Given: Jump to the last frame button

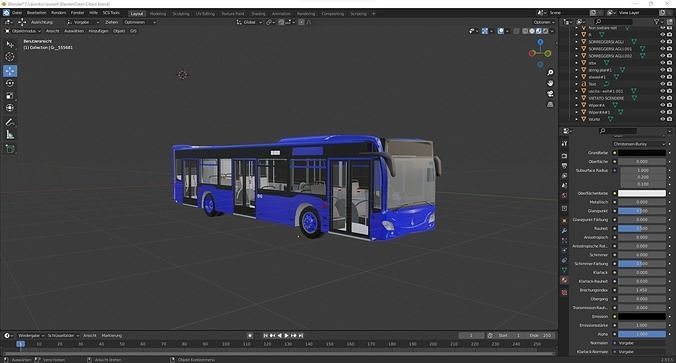Looking at the screenshot, I should point(301,335).
